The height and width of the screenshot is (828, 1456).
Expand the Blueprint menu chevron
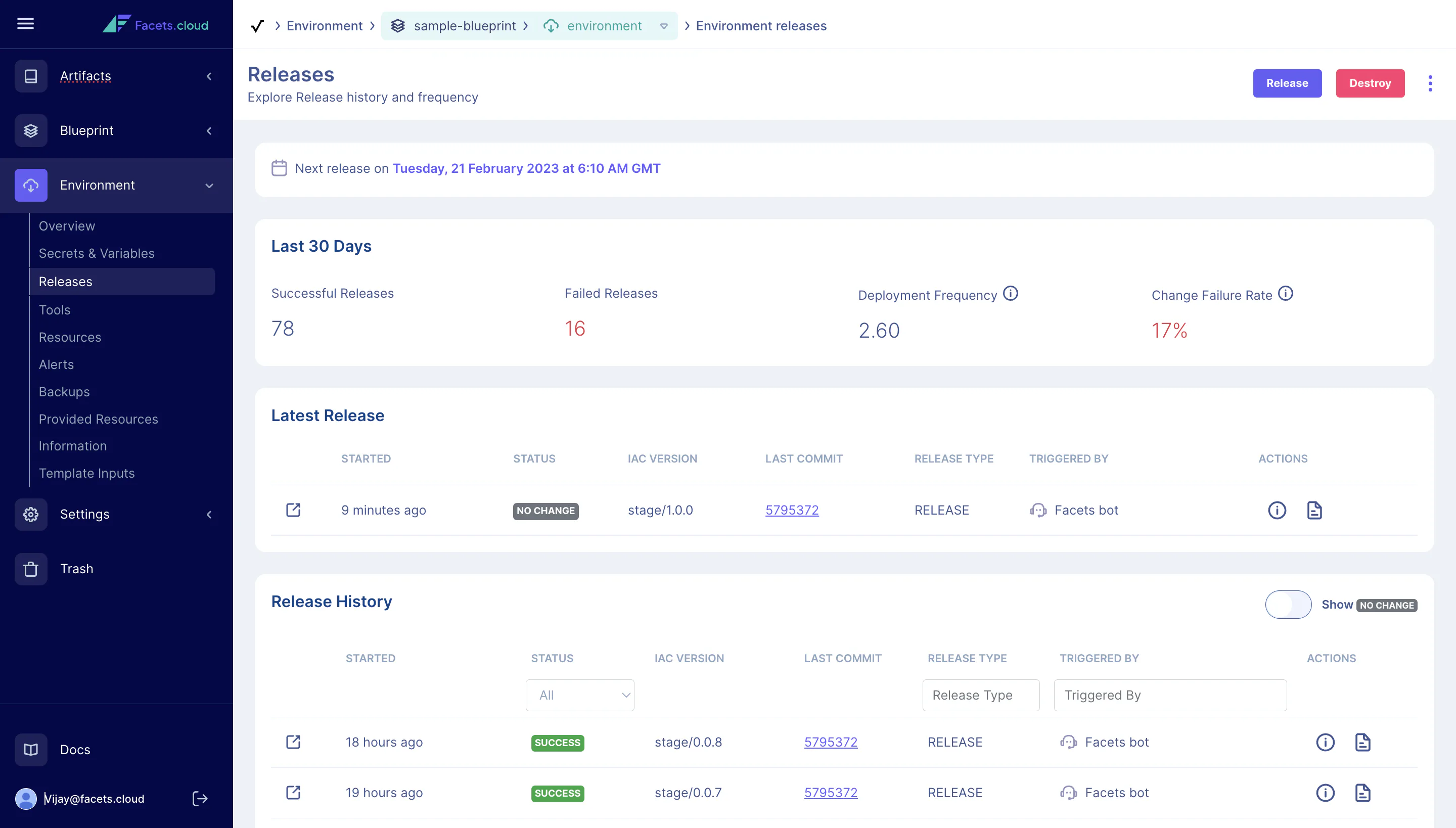pyautogui.click(x=209, y=131)
